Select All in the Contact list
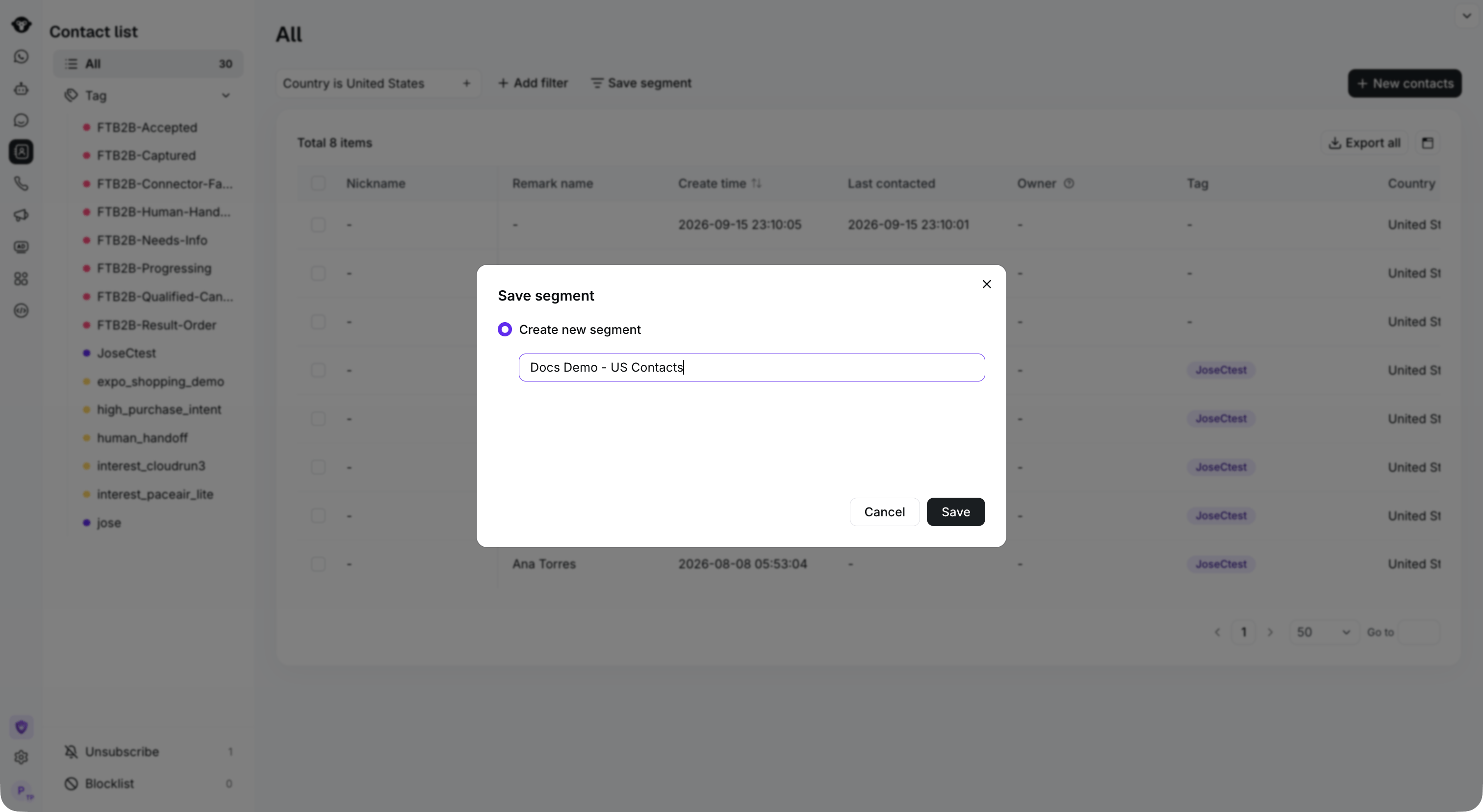Viewport: 1483px width, 812px height. pyautogui.click(x=148, y=64)
